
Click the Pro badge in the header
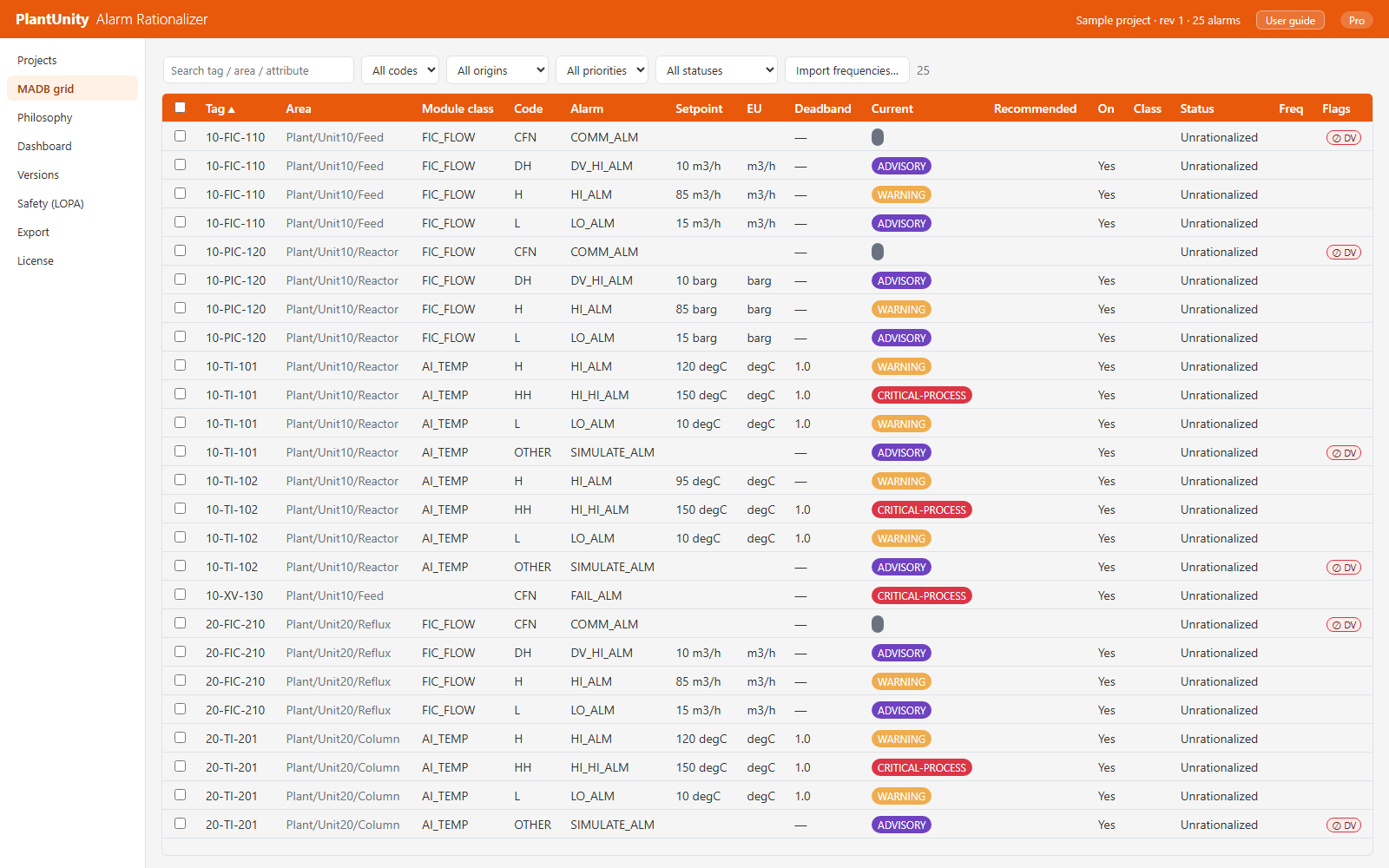point(1356,21)
